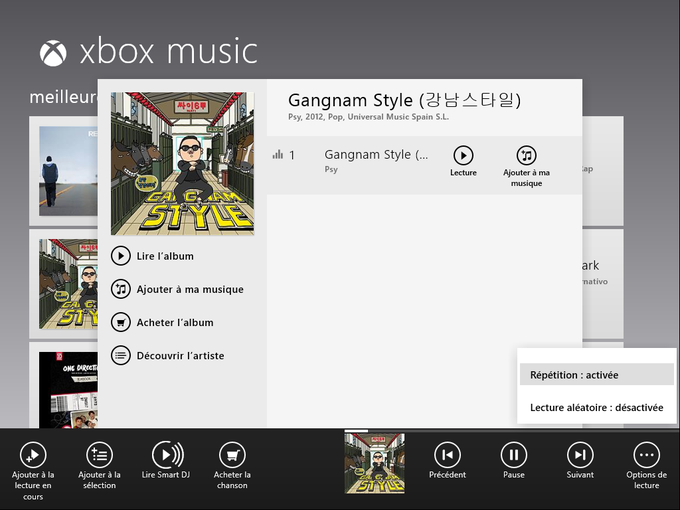Click the album info line Psy, 2012, Pop

pos(368,117)
